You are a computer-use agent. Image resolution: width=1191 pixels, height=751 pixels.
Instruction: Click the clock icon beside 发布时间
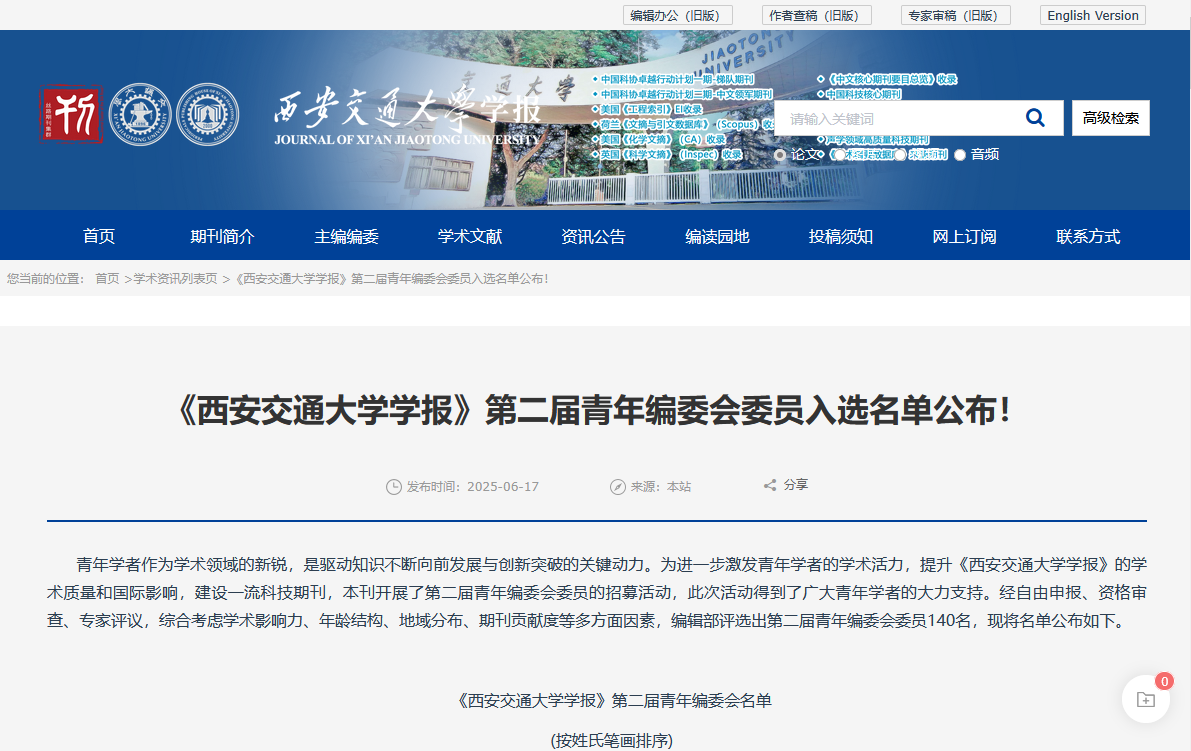[x=394, y=487]
